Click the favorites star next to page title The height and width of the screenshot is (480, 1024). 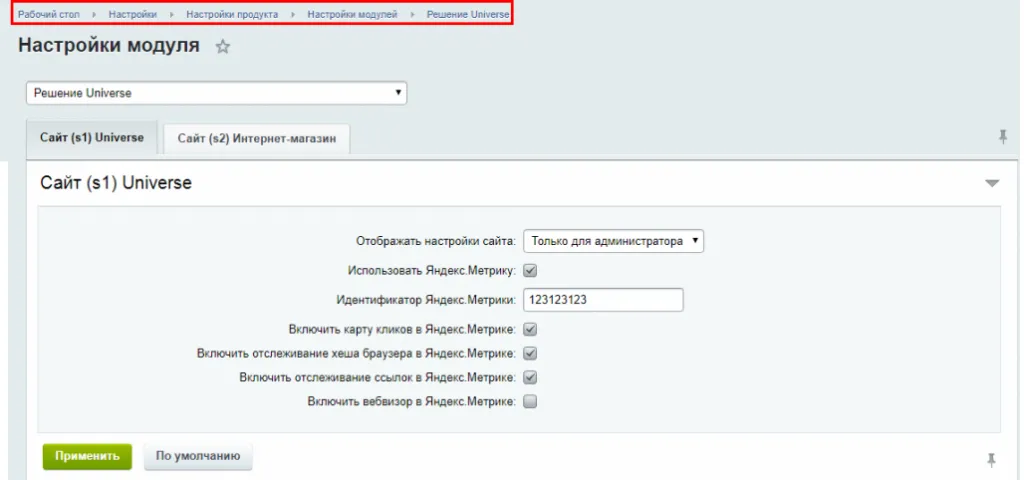(223, 47)
